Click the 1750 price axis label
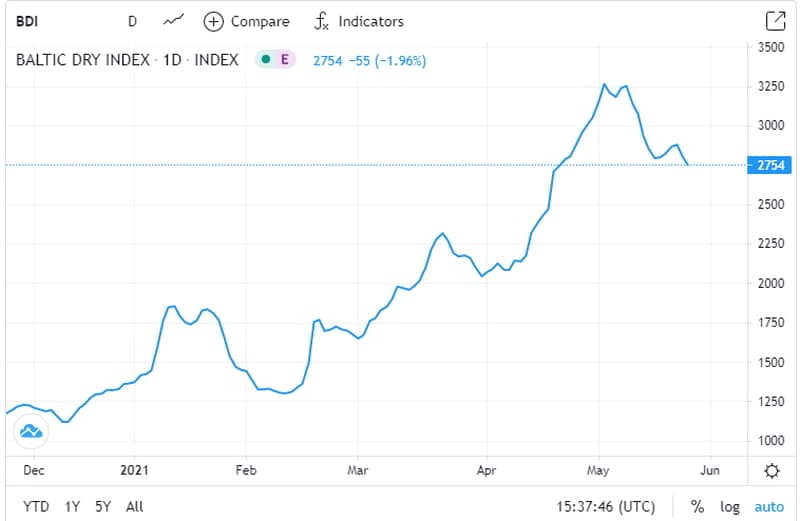The image size is (800, 521). tap(771, 322)
